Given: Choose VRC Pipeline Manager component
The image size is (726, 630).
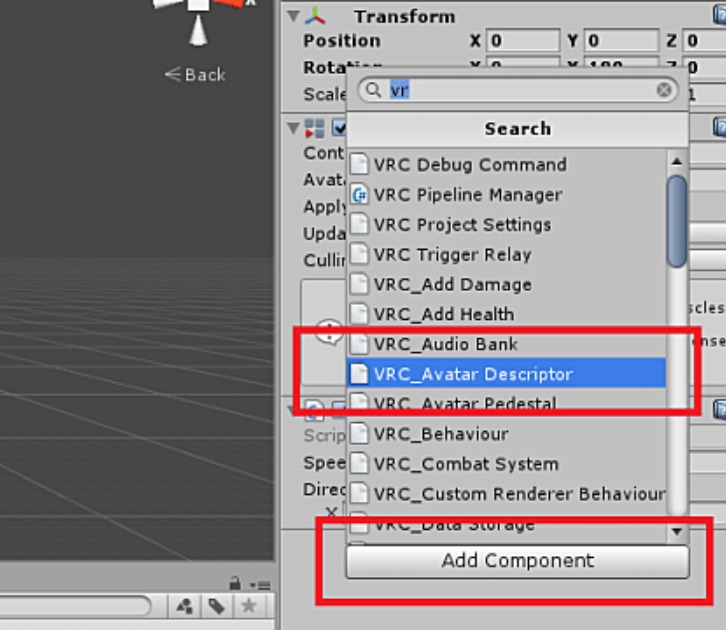Looking at the screenshot, I should click(x=507, y=195).
